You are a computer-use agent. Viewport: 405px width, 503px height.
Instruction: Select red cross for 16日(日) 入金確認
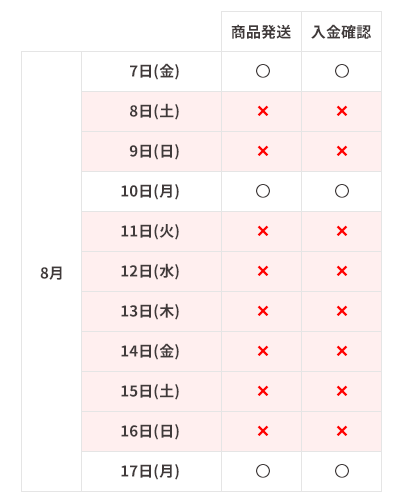tap(342, 431)
